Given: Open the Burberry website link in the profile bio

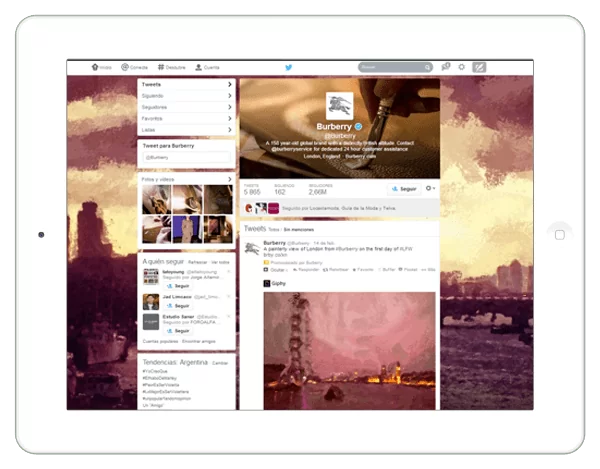Looking at the screenshot, I should click(x=360, y=156).
